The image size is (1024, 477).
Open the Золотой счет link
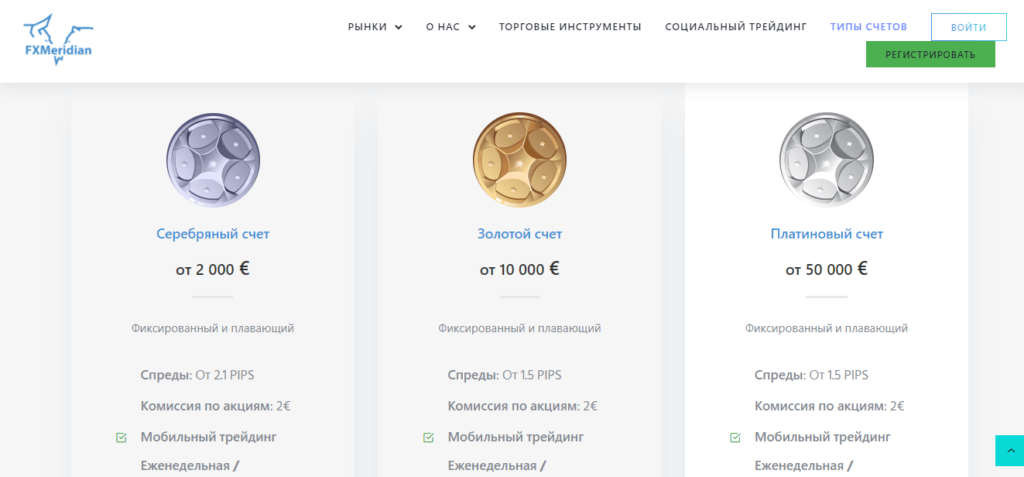[520, 234]
